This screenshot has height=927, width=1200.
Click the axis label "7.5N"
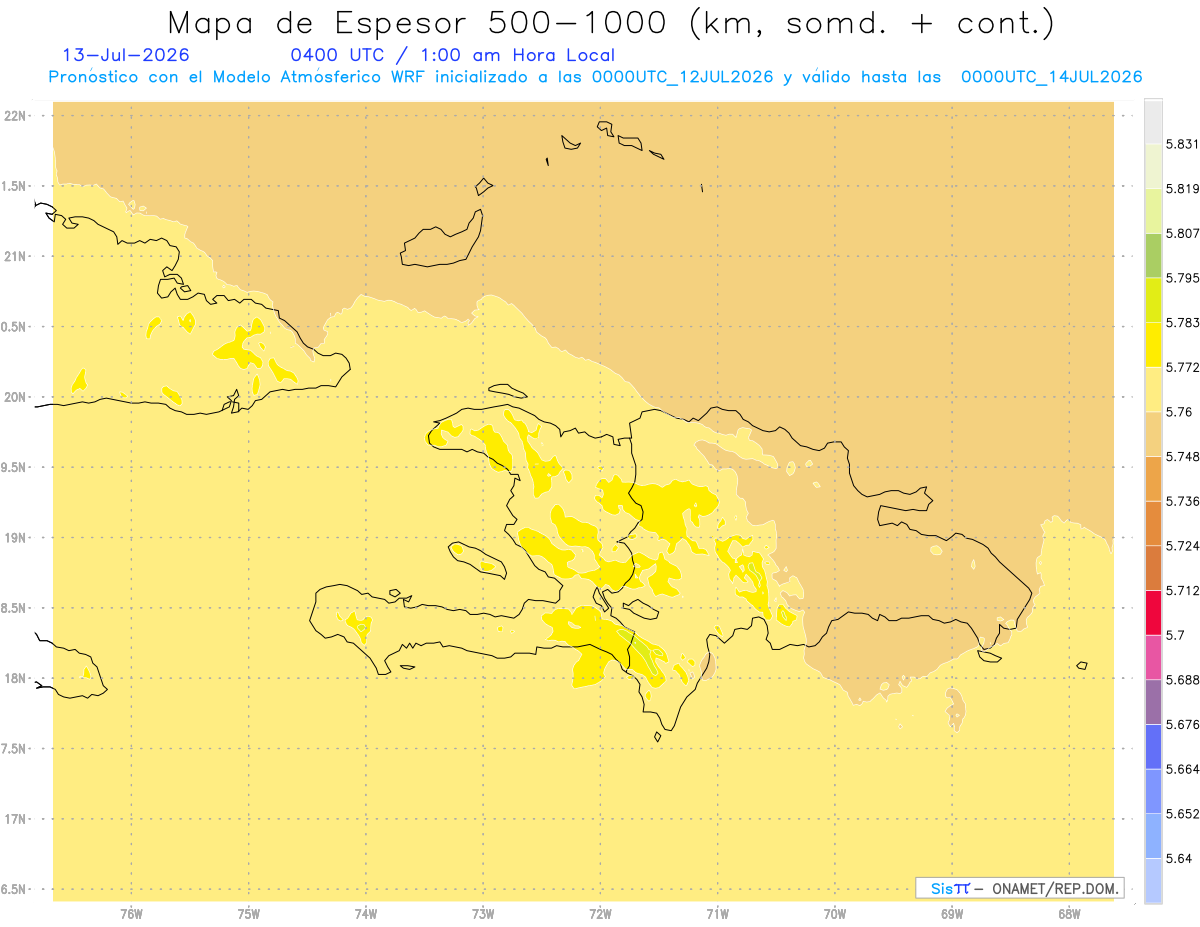[x=15, y=749]
